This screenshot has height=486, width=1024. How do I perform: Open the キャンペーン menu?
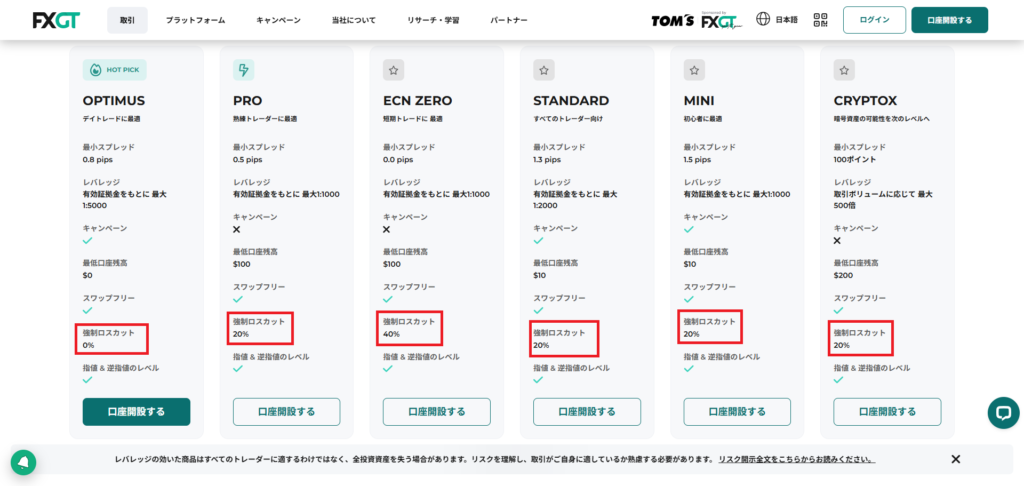point(278,20)
